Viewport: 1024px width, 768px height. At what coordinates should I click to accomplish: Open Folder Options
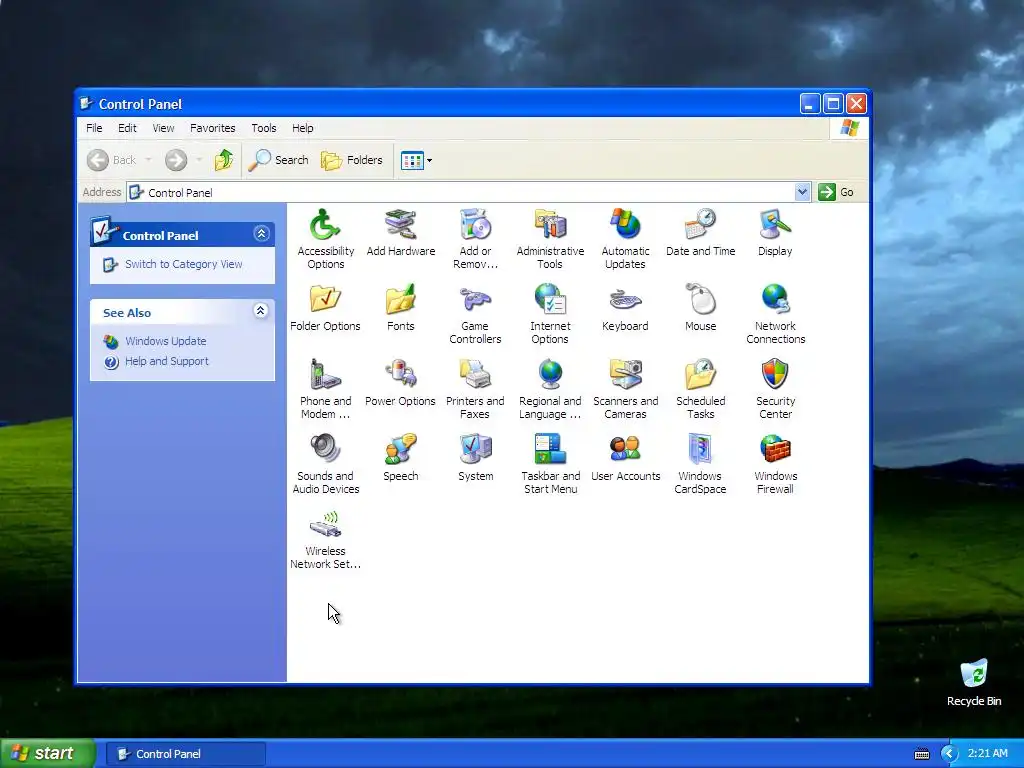pos(325,308)
